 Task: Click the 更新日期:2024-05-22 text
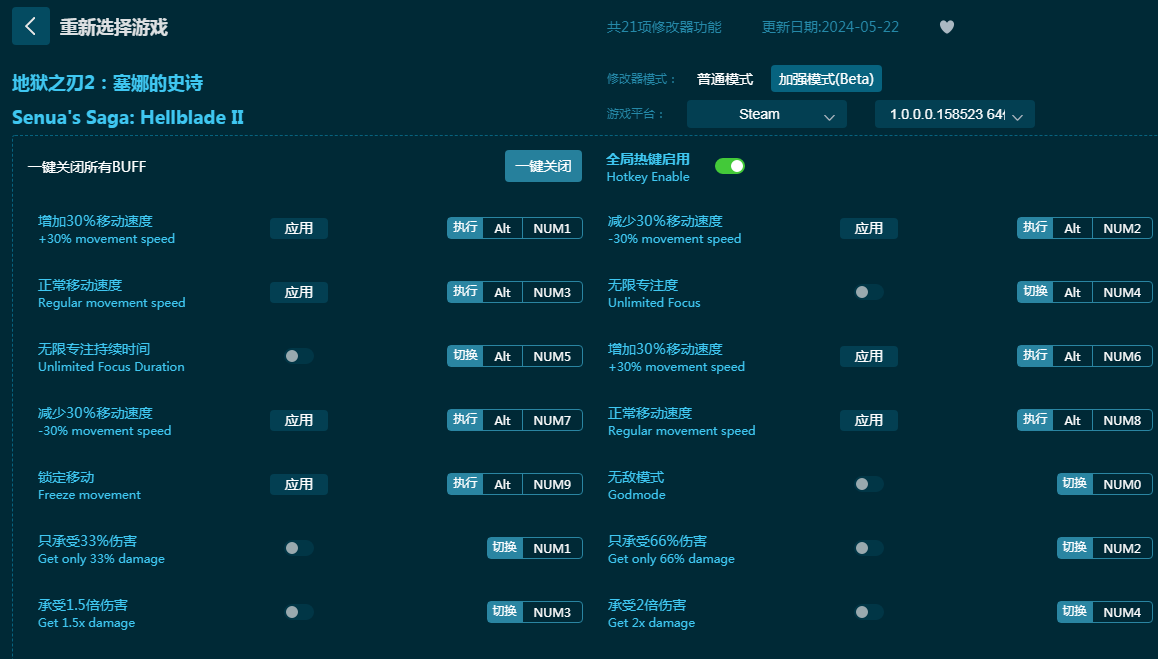[830, 27]
